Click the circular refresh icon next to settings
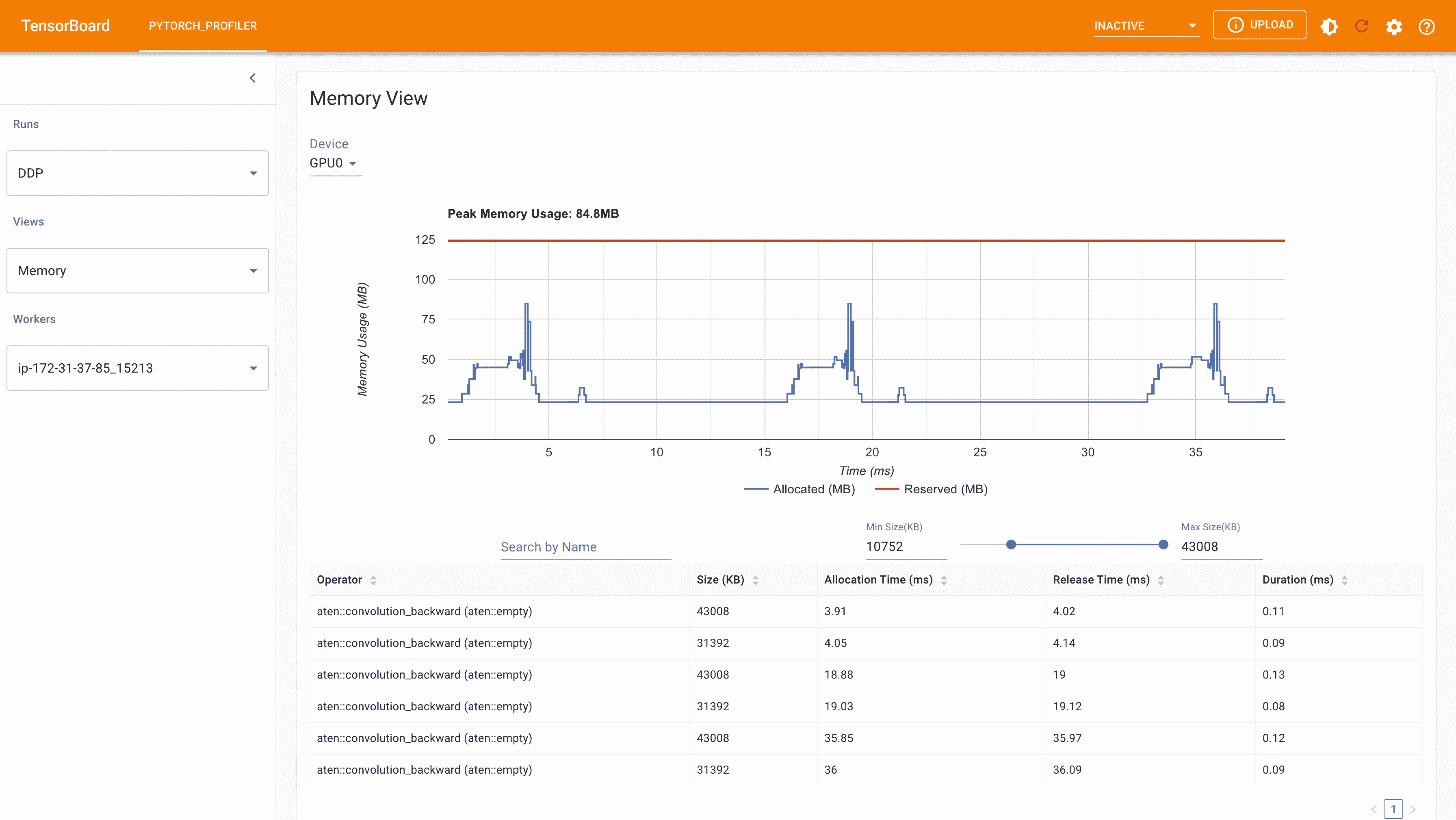This screenshot has width=1456, height=820. (x=1362, y=25)
